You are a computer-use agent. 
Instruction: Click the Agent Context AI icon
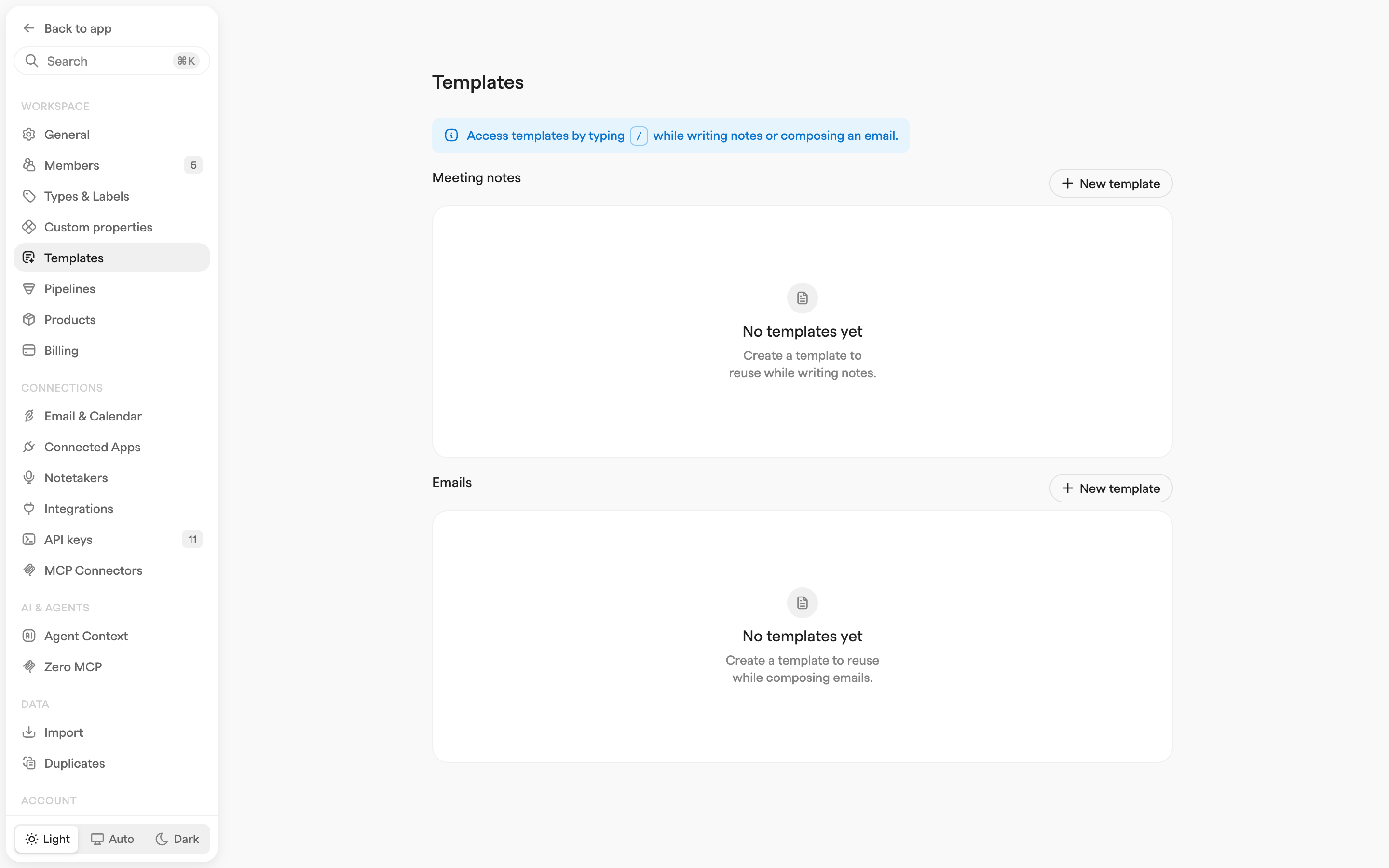[29, 636]
